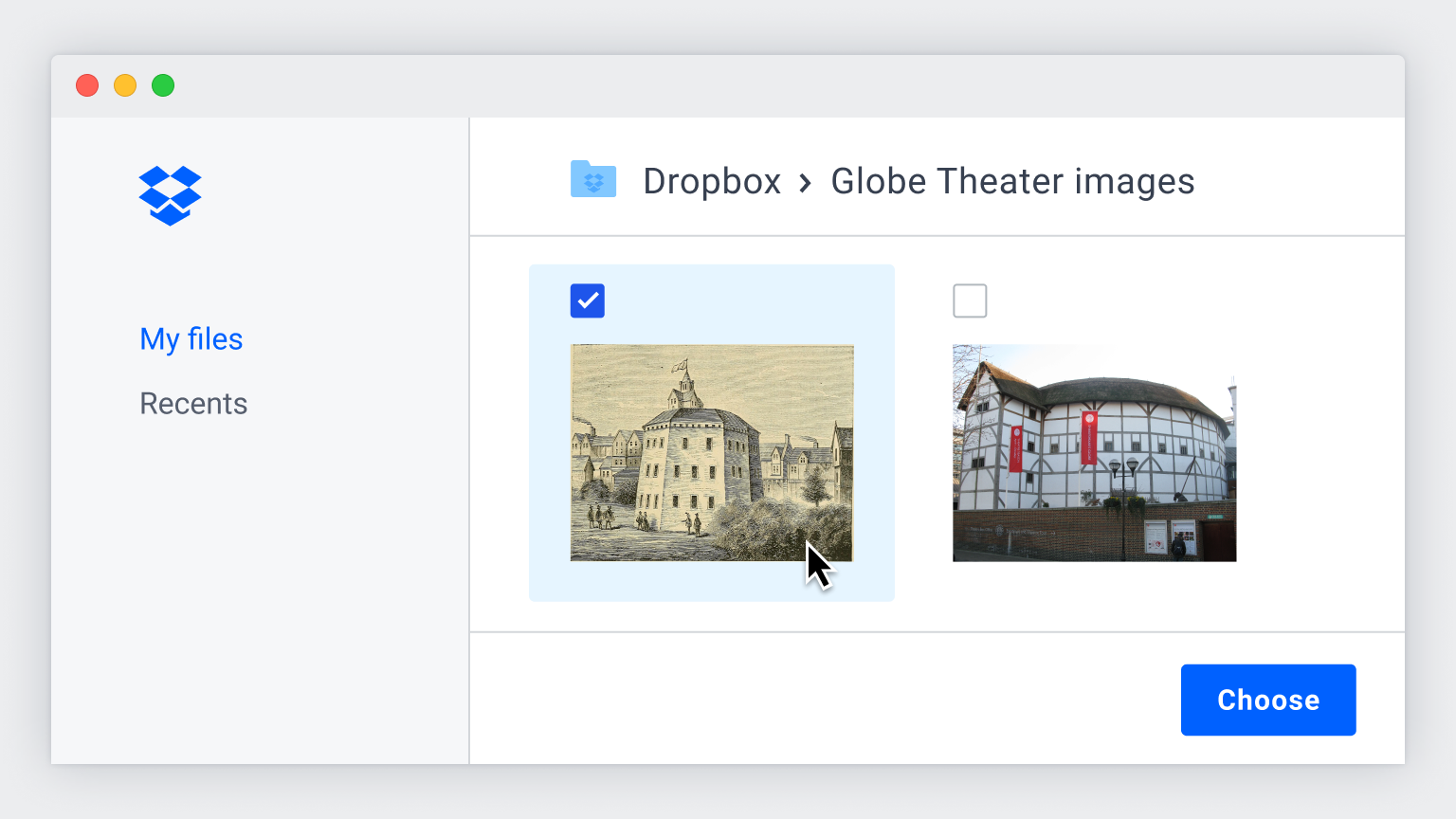This screenshot has height=819, width=1456.
Task: Click the Globe Theater images breadcrumb
Action: (x=1012, y=181)
